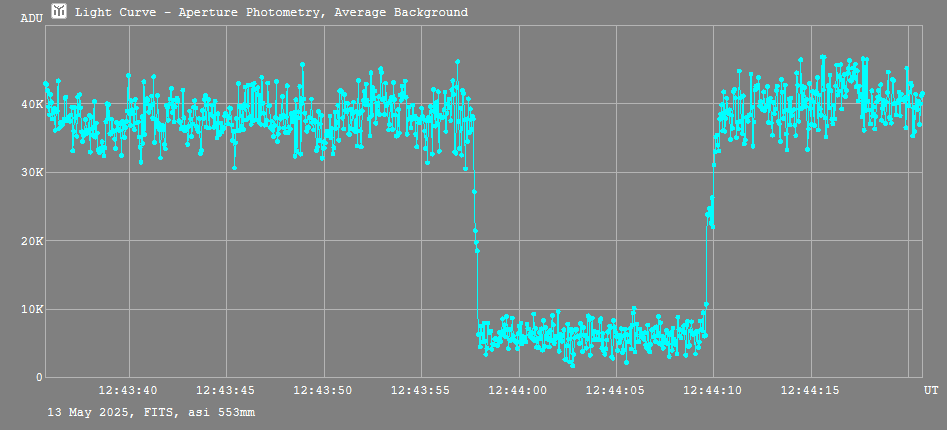
Task: Click the ADU axis unit label
Action: click(31, 18)
